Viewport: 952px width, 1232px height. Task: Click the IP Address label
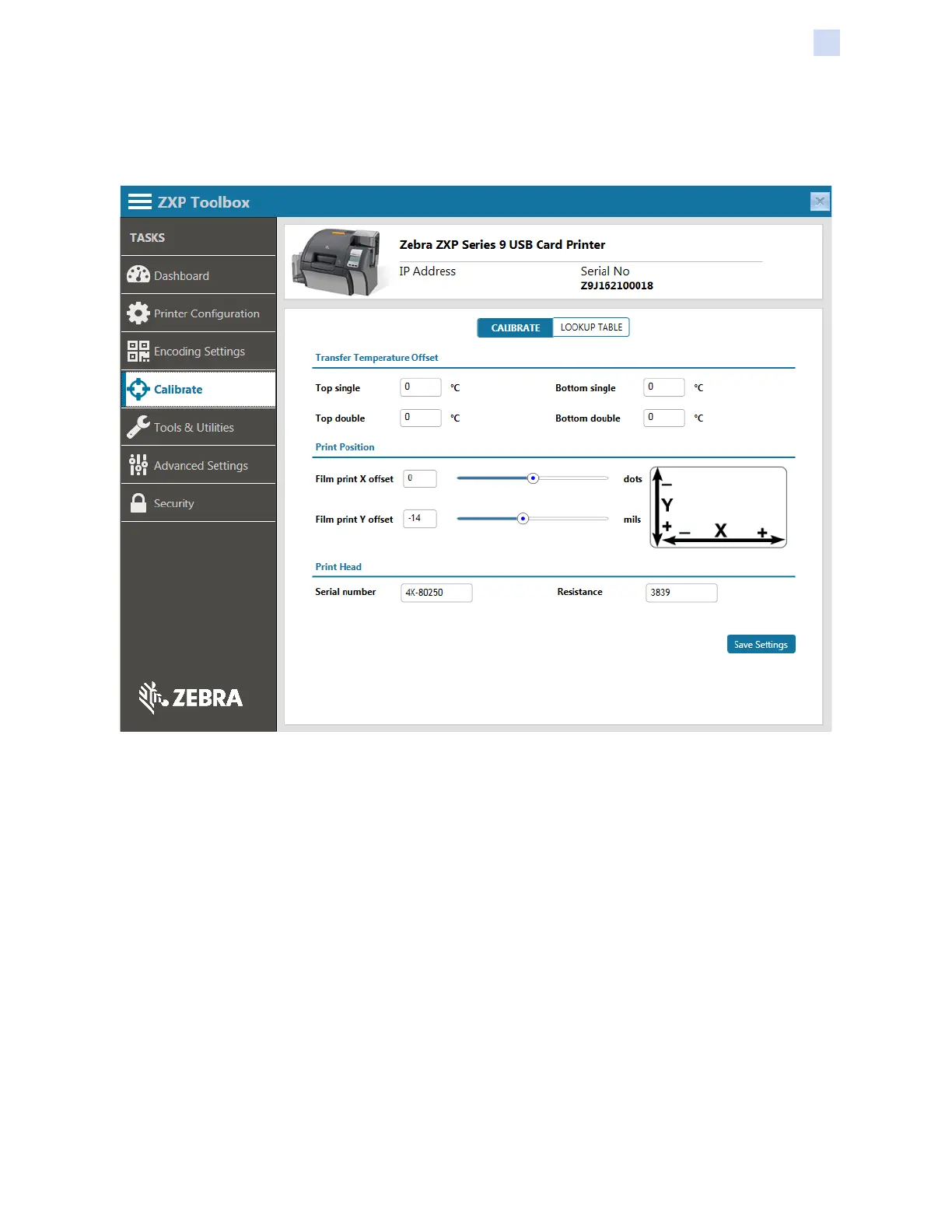427,271
